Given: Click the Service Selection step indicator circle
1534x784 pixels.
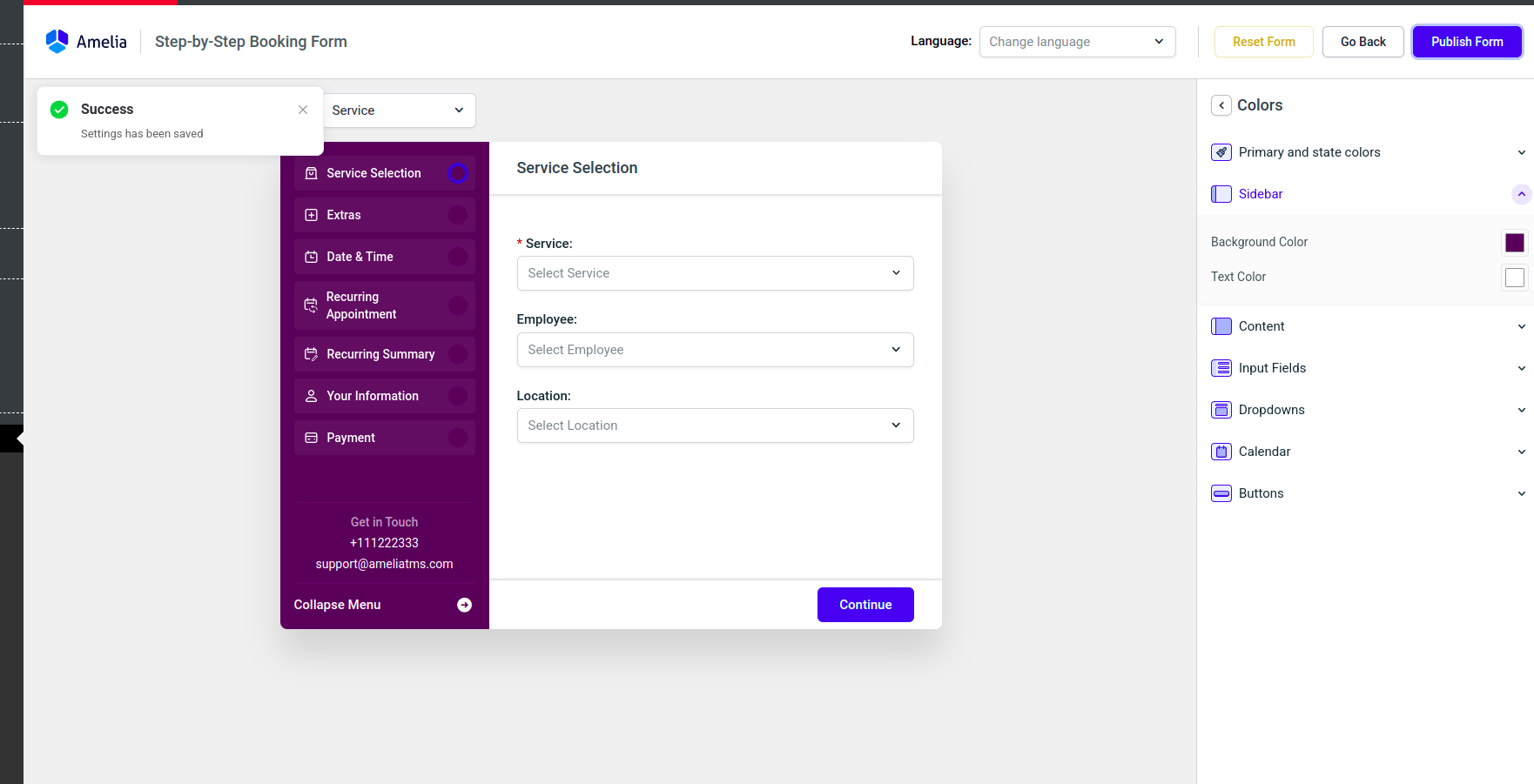Looking at the screenshot, I should (x=457, y=173).
